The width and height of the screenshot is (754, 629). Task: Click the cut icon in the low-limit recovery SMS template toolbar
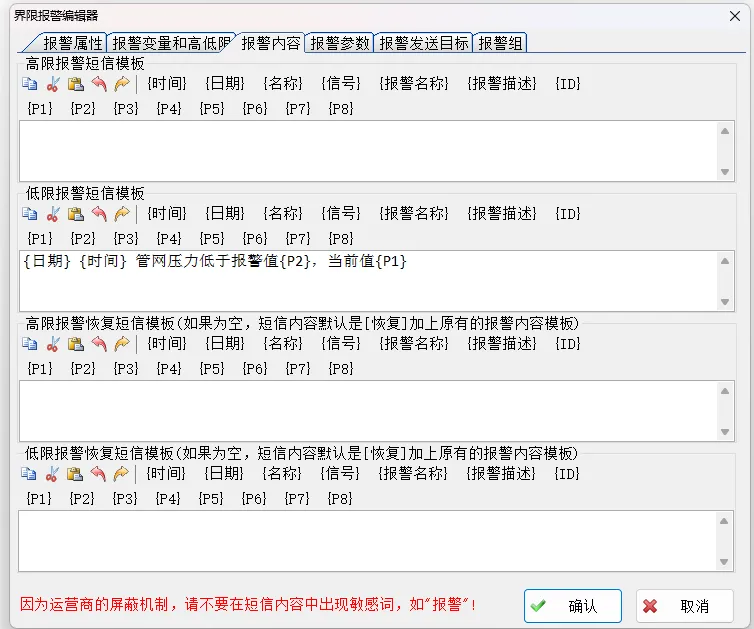point(53,474)
